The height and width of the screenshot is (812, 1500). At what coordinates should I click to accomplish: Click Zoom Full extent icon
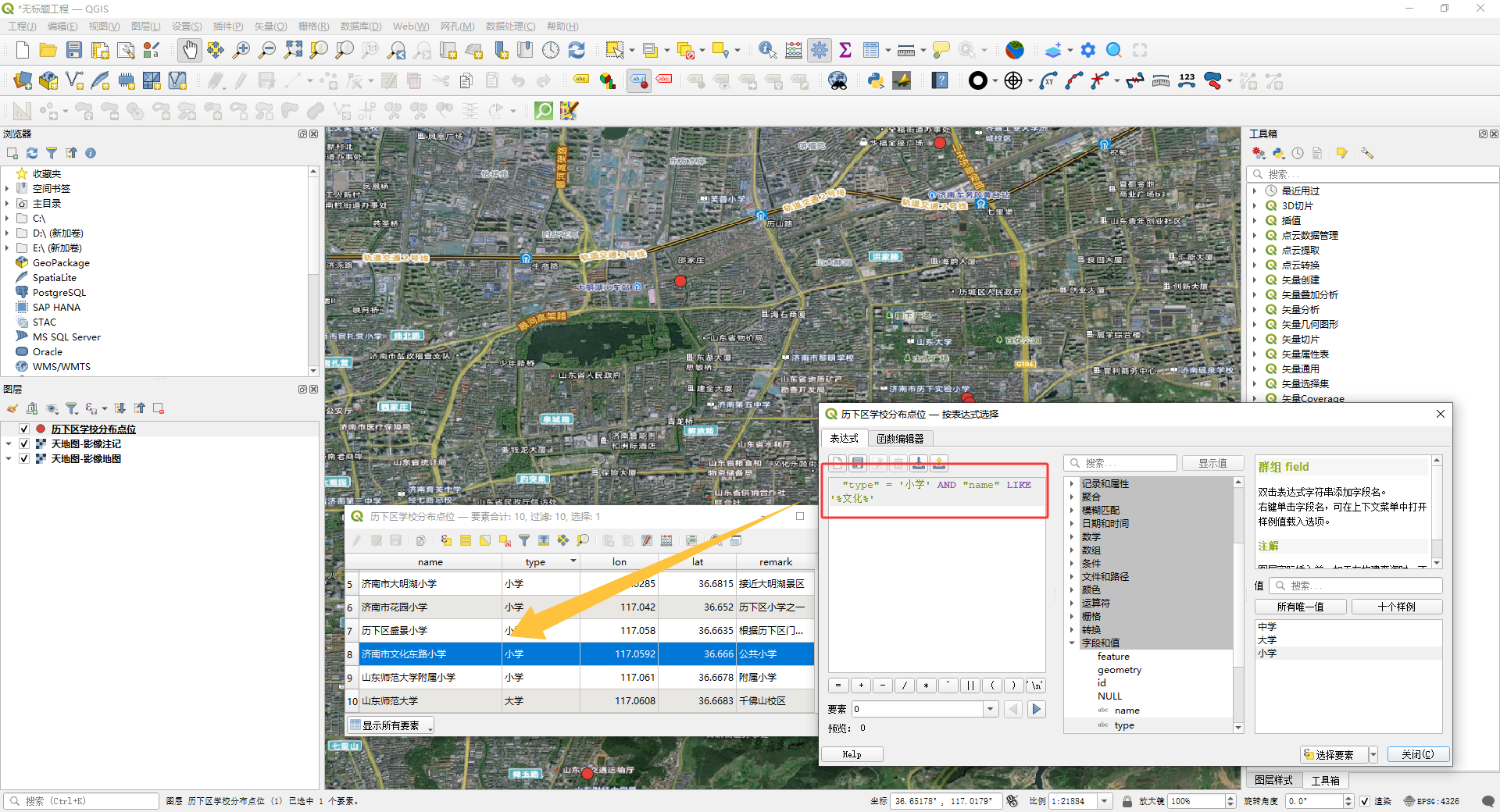point(293,50)
